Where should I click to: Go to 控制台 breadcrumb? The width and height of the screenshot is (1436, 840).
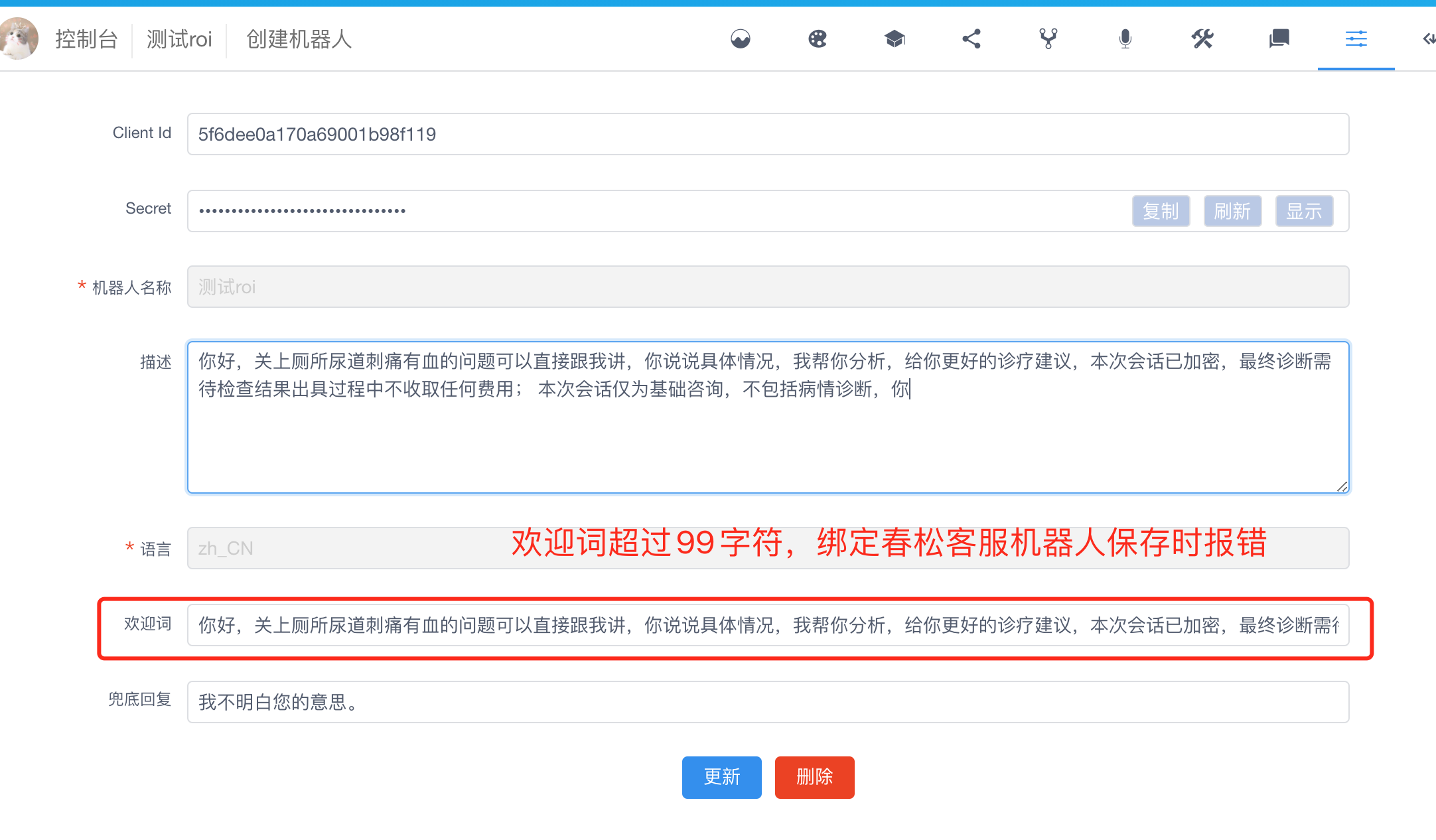click(x=86, y=39)
